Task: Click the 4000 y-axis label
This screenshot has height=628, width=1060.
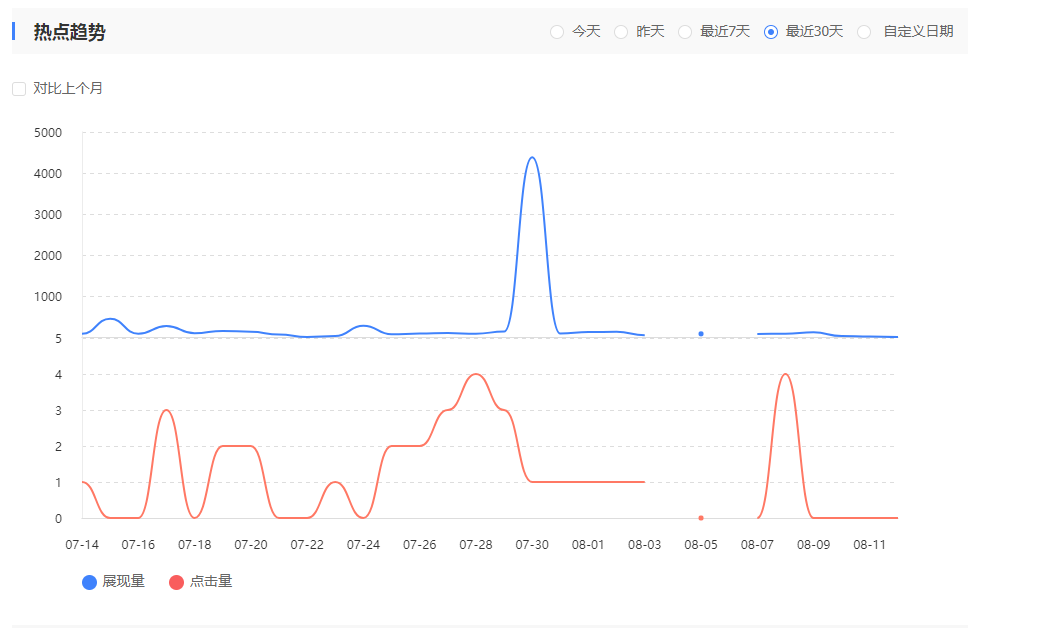Action: tap(48, 174)
